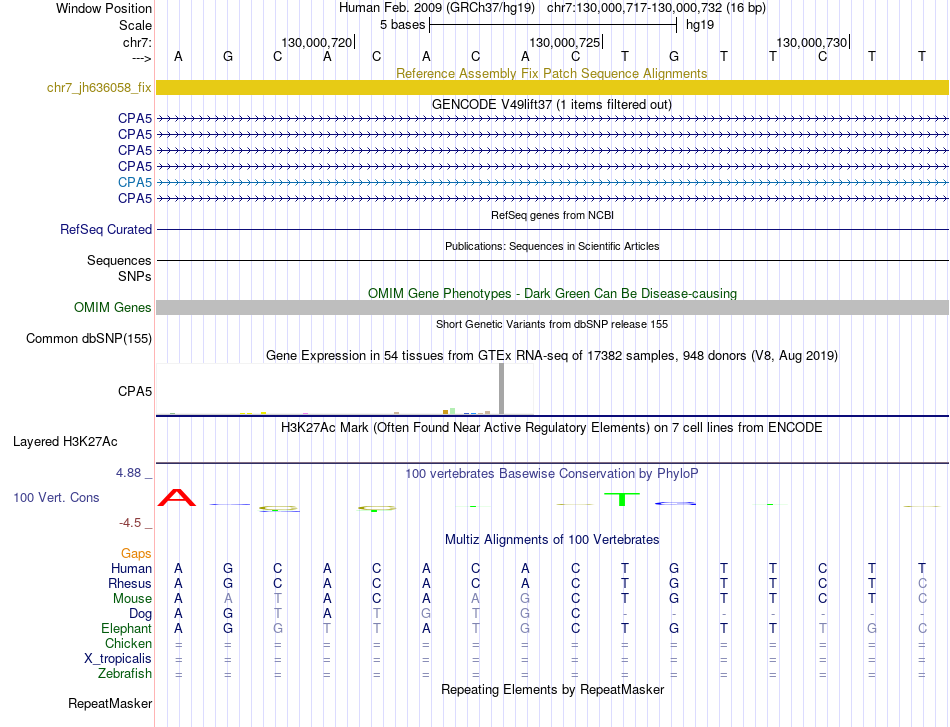Viewport: 950px width, 727px height.
Task: Click the "100 Vert. Cons" track label
Action: point(56,497)
